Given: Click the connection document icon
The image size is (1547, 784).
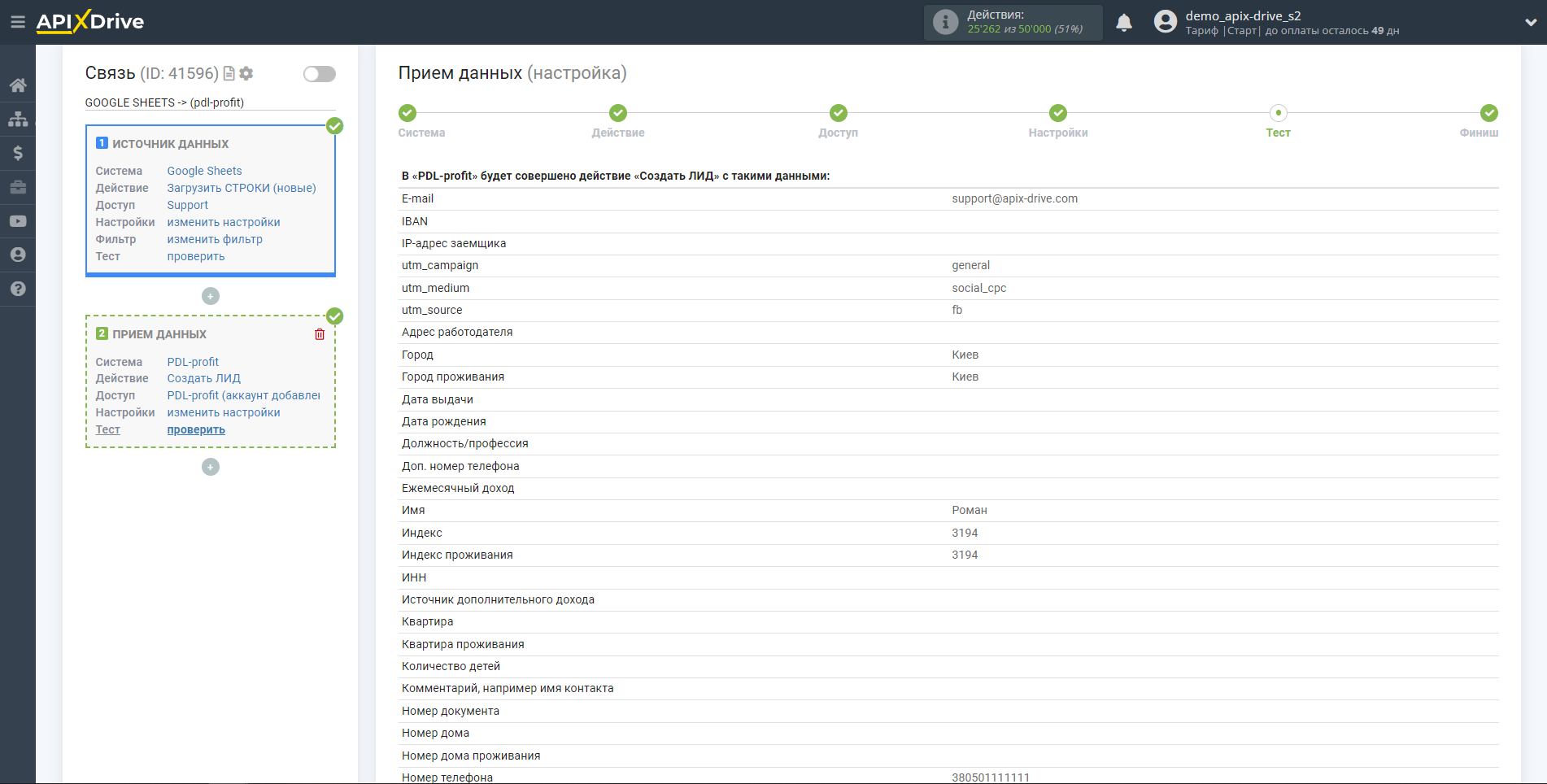Looking at the screenshot, I should point(229,73).
